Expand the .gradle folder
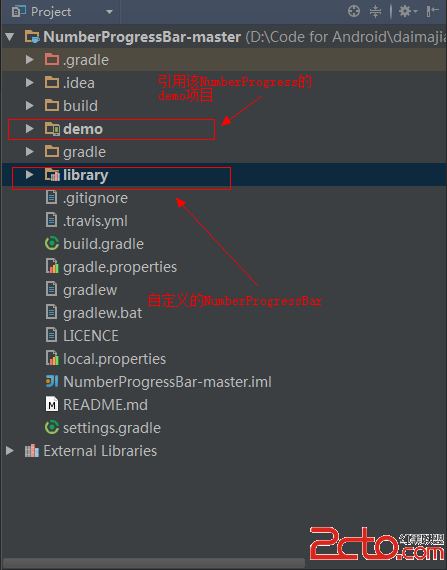 [x=29, y=60]
